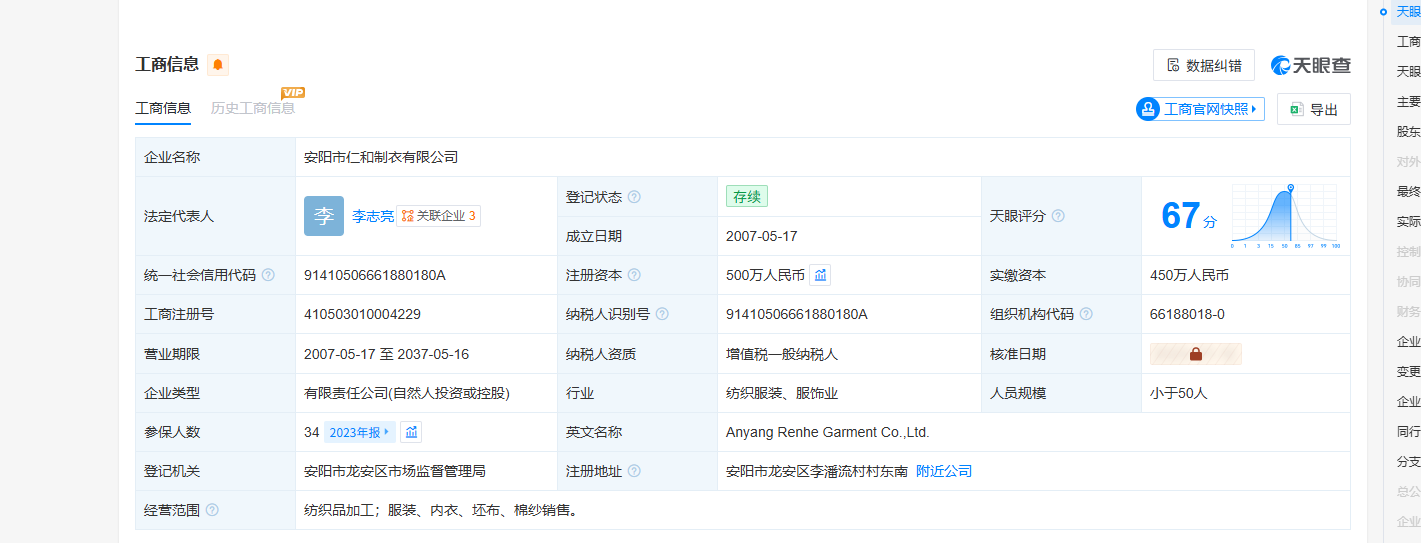The height and width of the screenshot is (543, 1421).
Task: Click help icon next to 纳税人识别号
Action: [x=662, y=314]
